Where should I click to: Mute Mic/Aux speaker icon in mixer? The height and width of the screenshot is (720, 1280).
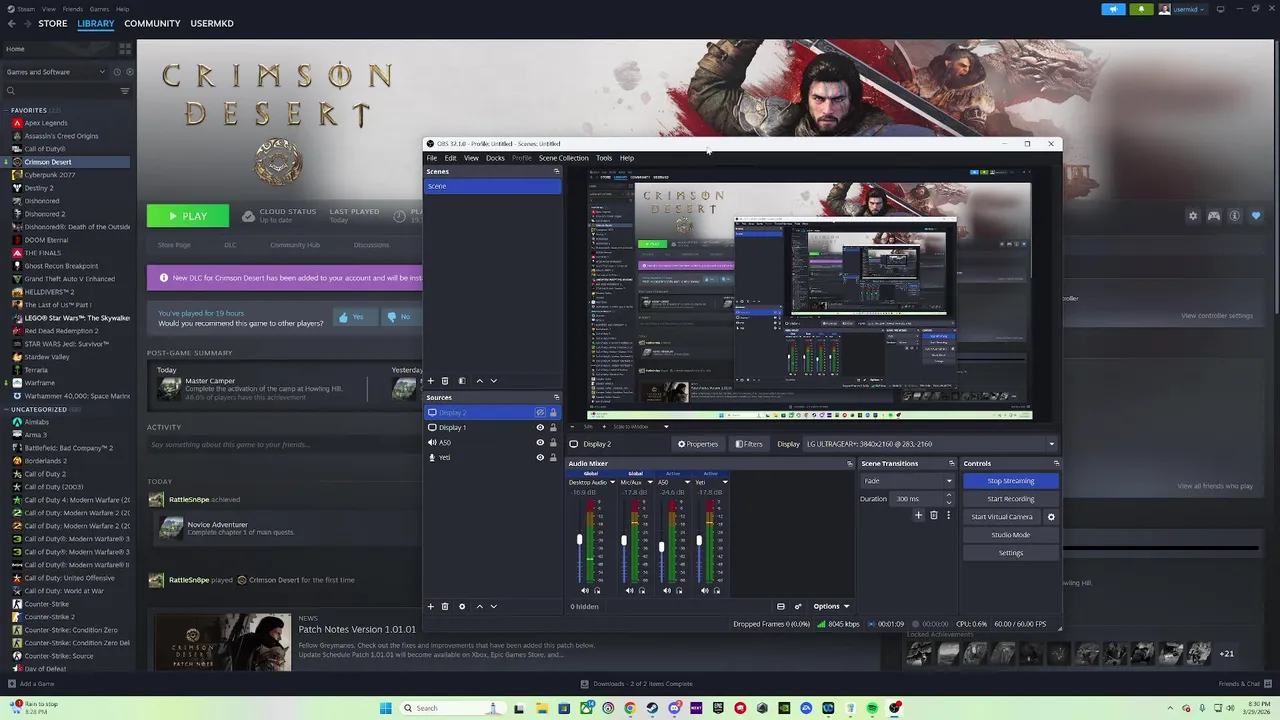tap(629, 590)
